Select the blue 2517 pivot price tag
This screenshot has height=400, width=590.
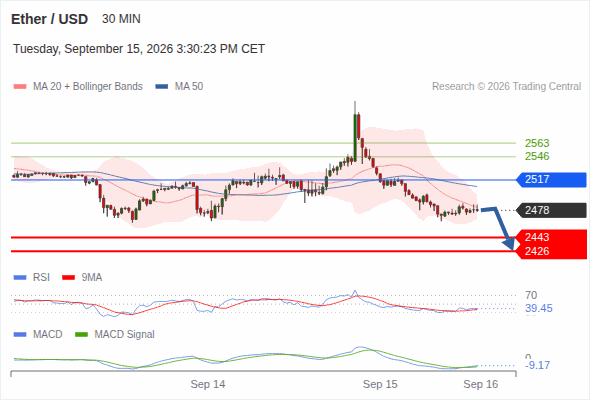[x=551, y=179]
